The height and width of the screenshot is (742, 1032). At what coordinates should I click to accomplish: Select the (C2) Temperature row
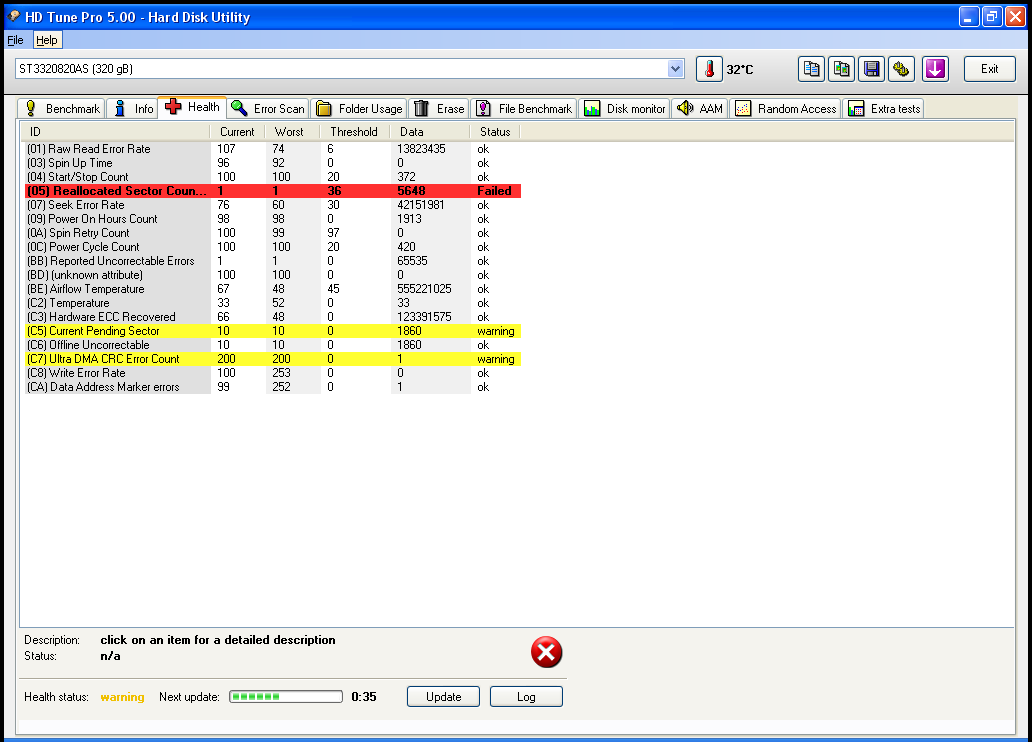[273, 303]
